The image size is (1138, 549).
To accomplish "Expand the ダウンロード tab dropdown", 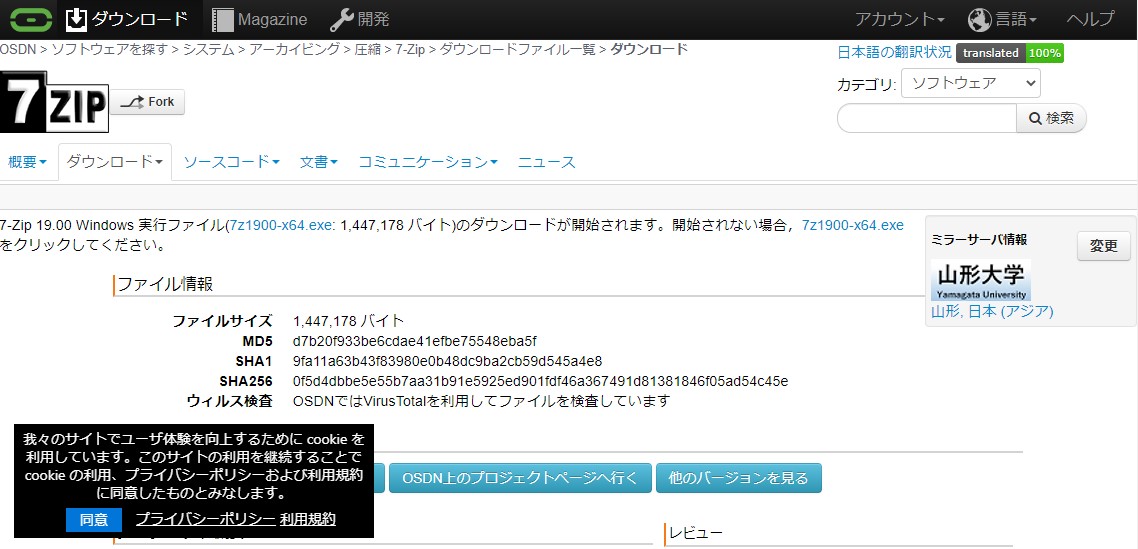I will (115, 162).
